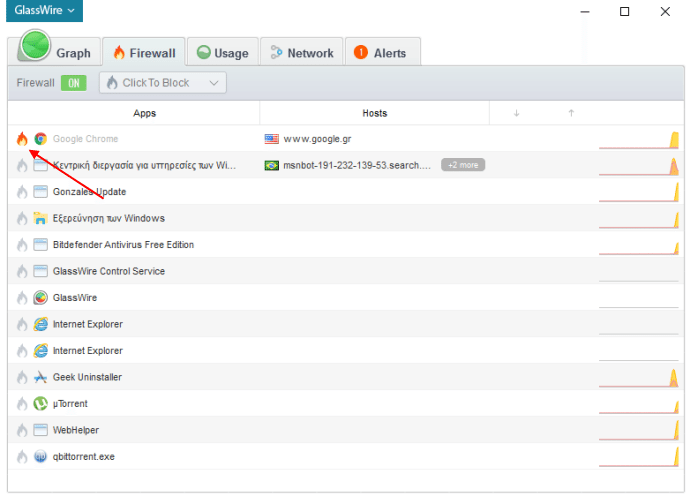The image size is (690, 497).
Task: Unblock Google Chrome with its orange flame icon
Action: coord(22,139)
